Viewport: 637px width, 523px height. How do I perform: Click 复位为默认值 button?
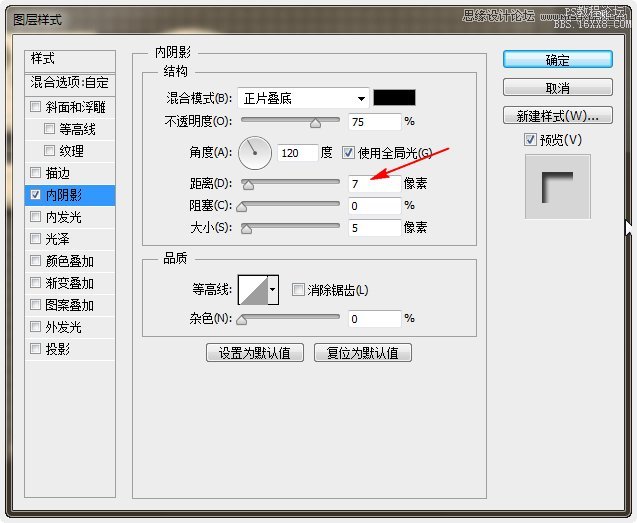(363, 353)
